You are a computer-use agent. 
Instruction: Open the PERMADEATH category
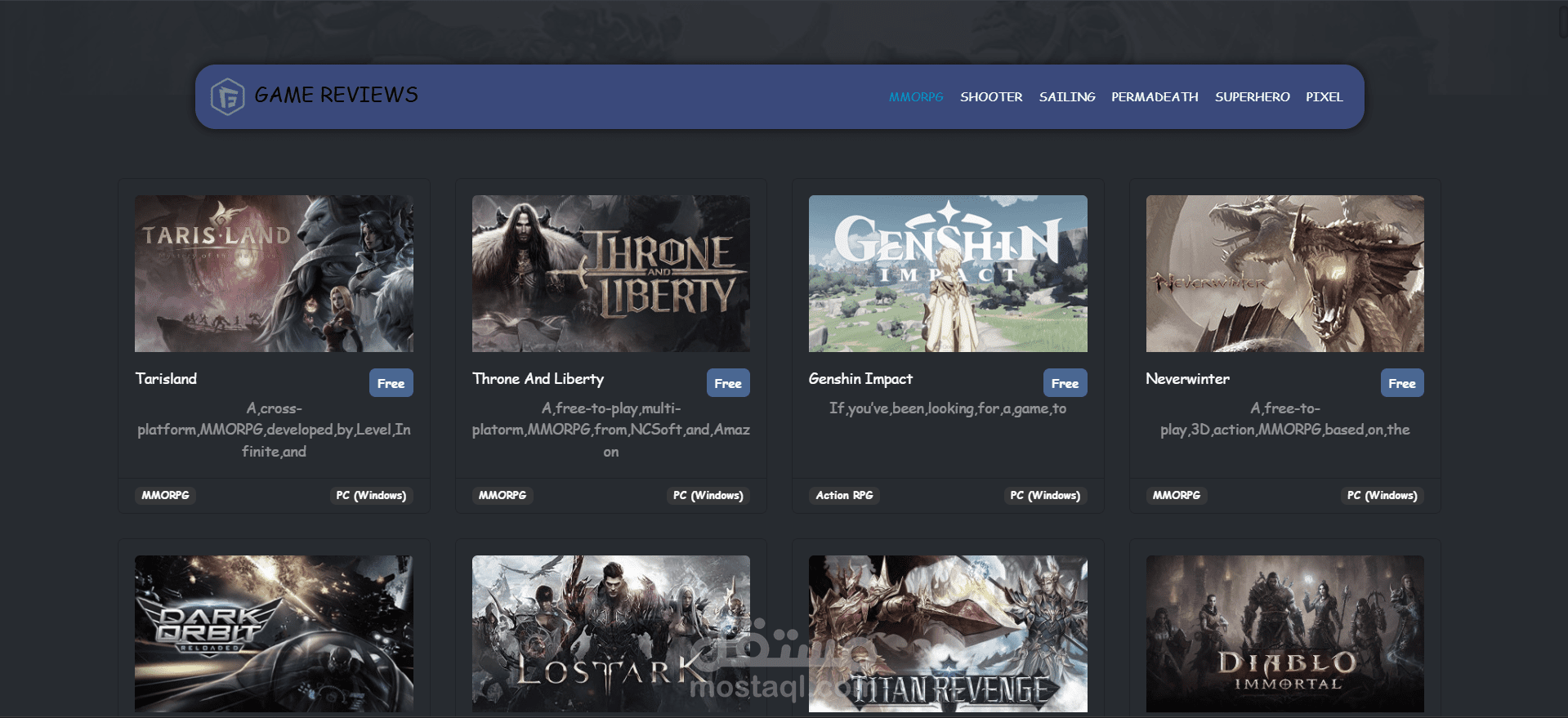click(1155, 96)
